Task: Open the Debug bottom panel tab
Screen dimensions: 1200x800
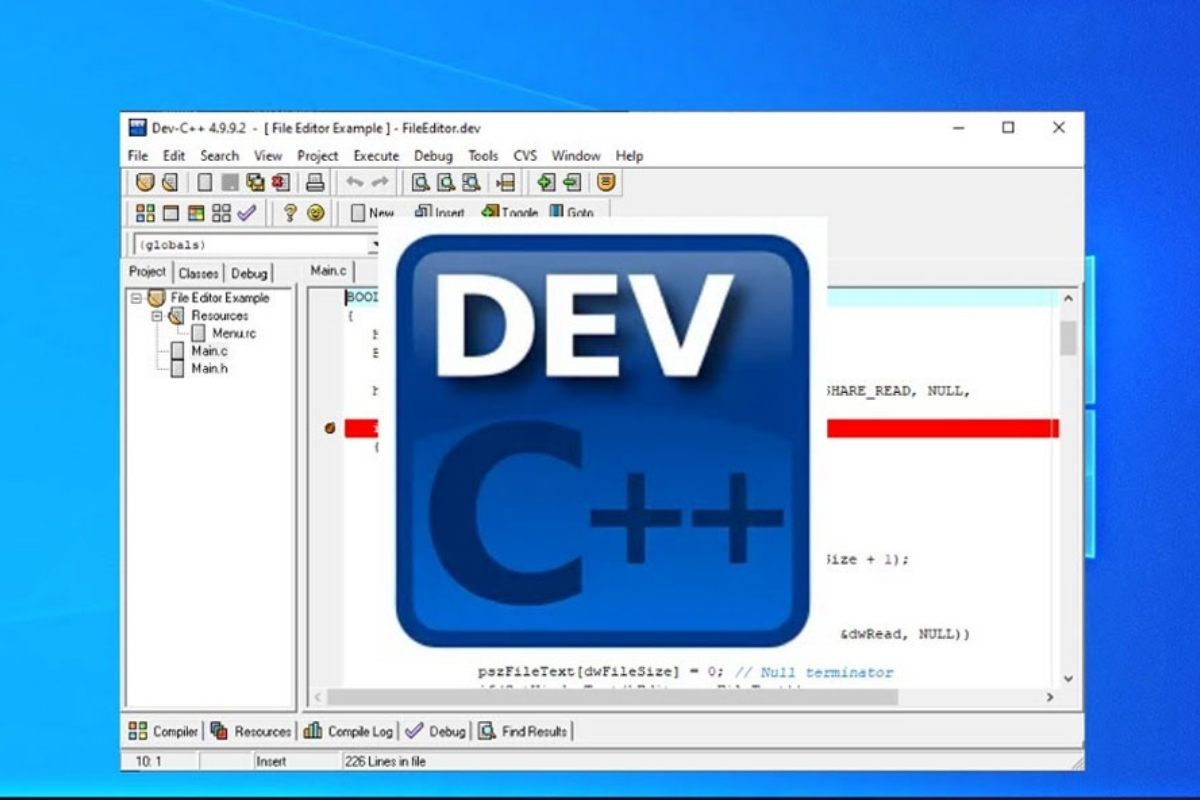Action: (436, 732)
